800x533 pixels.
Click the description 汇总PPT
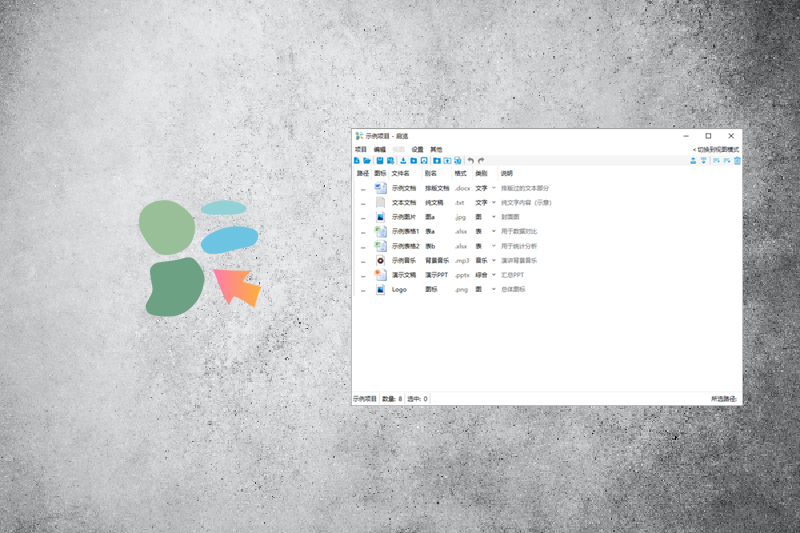coord(512,275)
